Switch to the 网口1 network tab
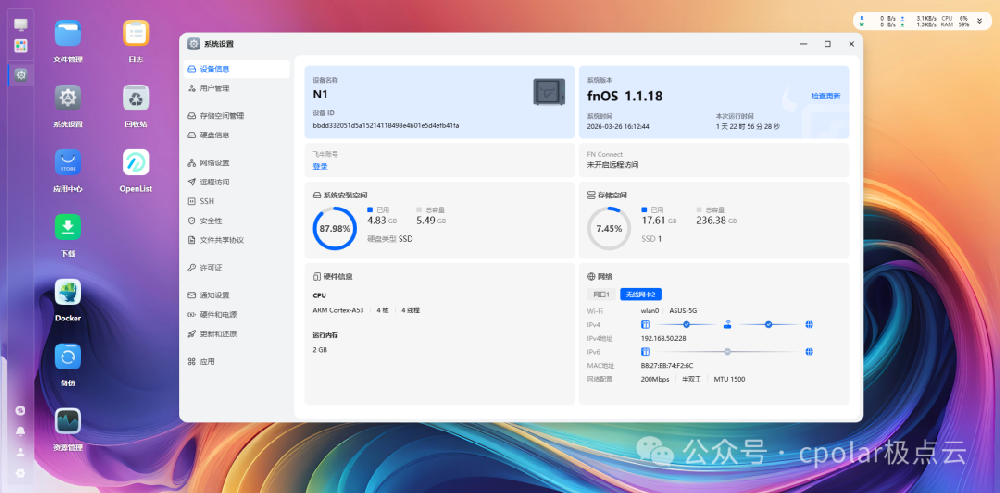Viewport: 1000px width, 493px height. click(x=601, y=294)
